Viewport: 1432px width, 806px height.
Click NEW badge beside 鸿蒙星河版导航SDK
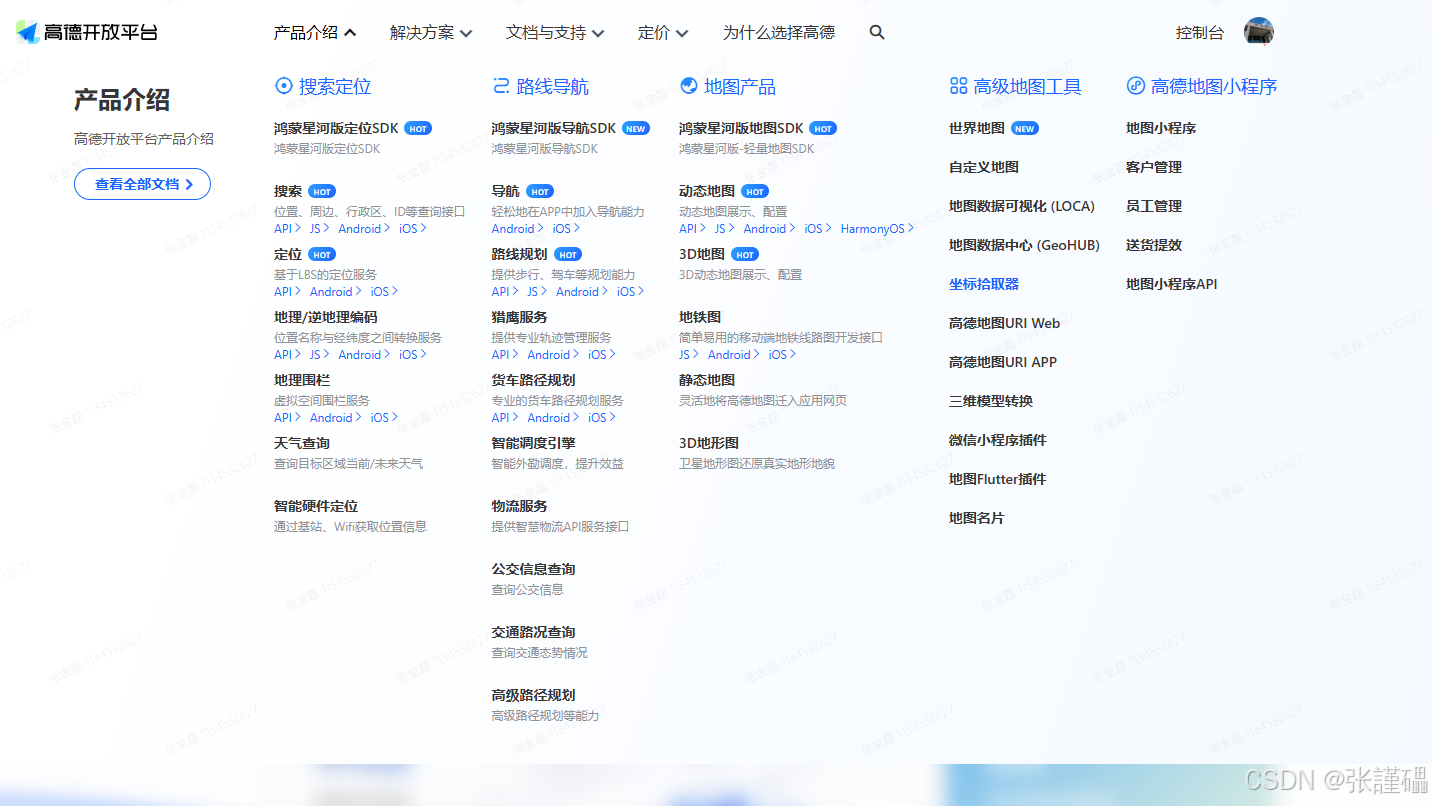(635, 128)
